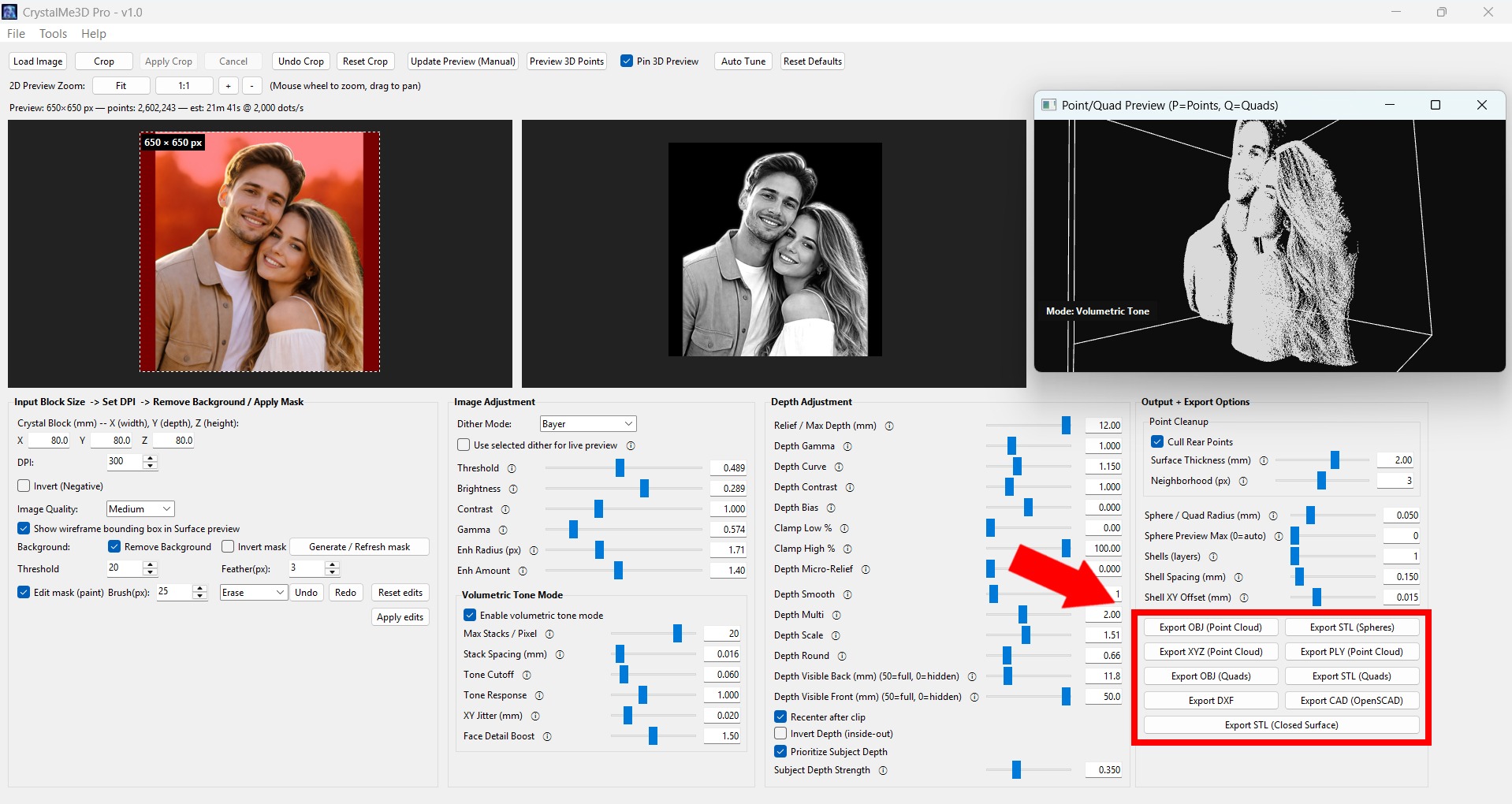Open the Erase brush mode dropdown

click(x=253, y=593)
